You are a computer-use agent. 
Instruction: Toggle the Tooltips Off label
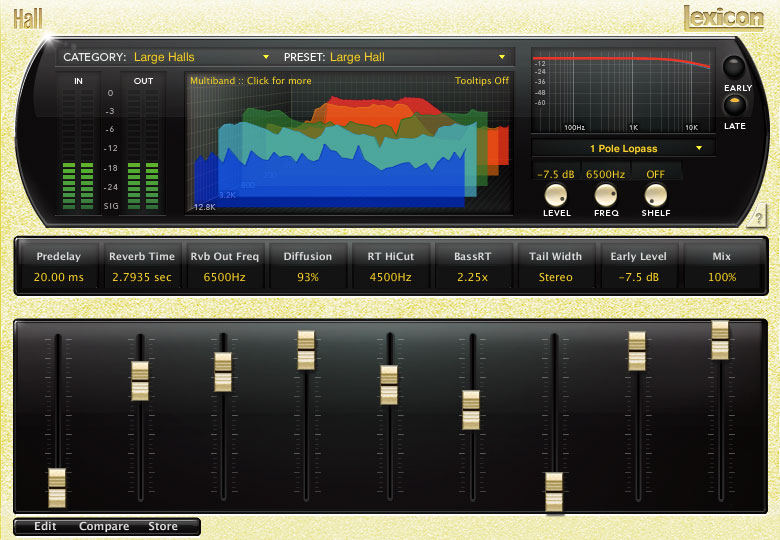tap(482, 81)
